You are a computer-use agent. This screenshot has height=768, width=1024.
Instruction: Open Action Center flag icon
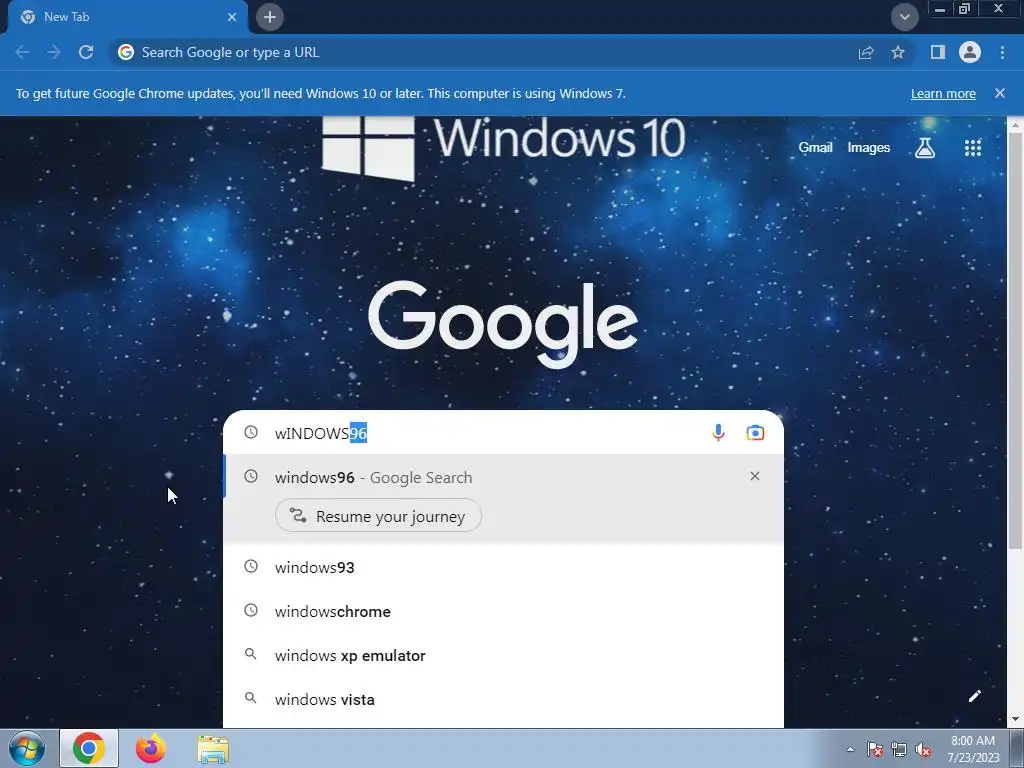875,750
